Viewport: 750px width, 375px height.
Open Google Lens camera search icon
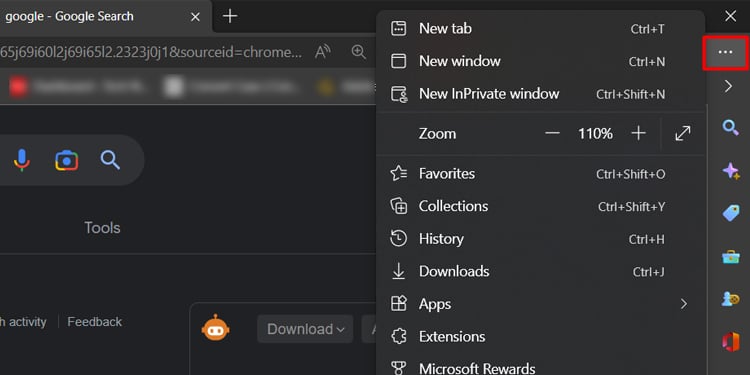[66, 161]
